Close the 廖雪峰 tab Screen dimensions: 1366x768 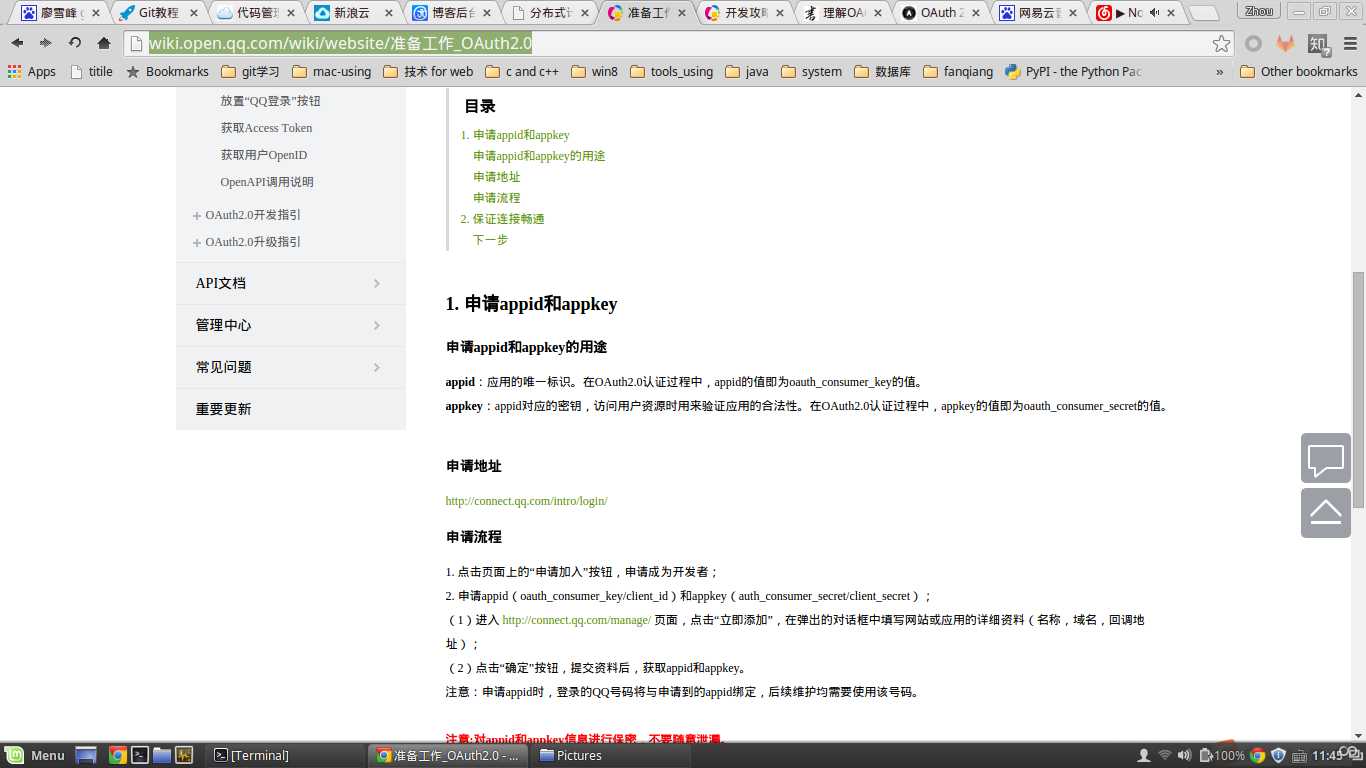click(x=96, y=13)
